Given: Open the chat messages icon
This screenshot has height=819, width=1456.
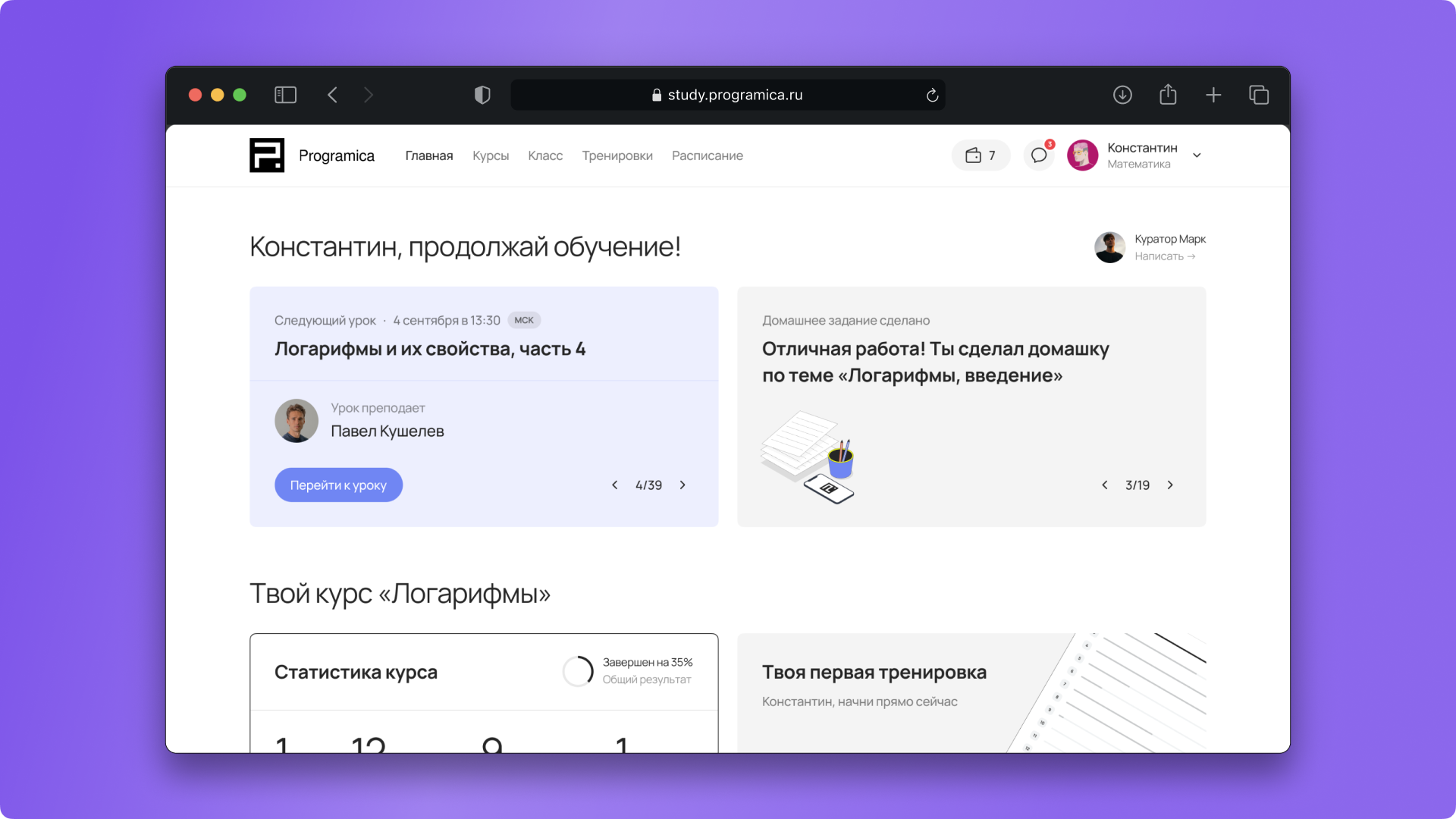Looking at the screenshot, I should [x=1039, y=155].
